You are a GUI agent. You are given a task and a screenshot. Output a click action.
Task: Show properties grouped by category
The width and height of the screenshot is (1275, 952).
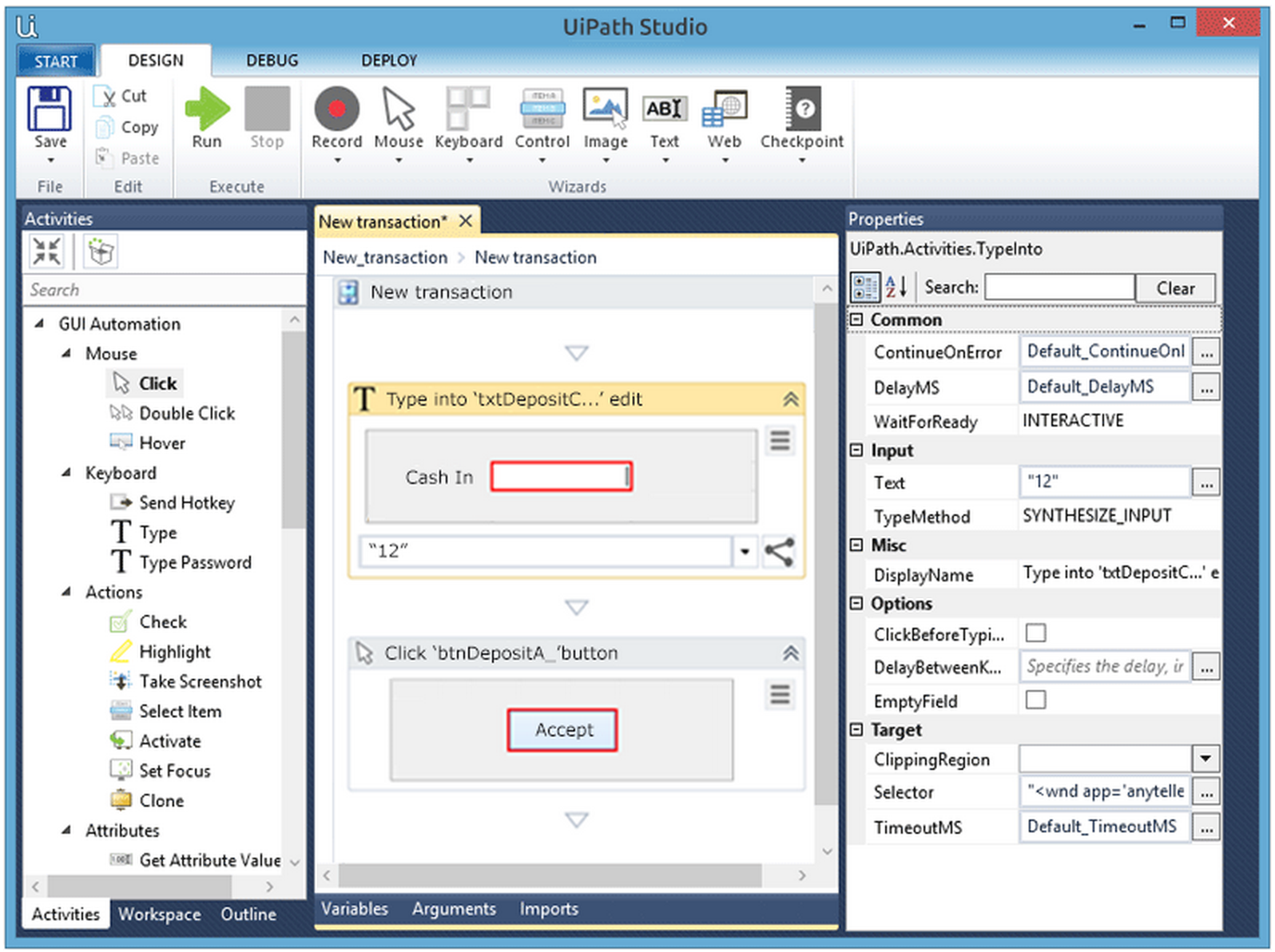coord(865,287)
